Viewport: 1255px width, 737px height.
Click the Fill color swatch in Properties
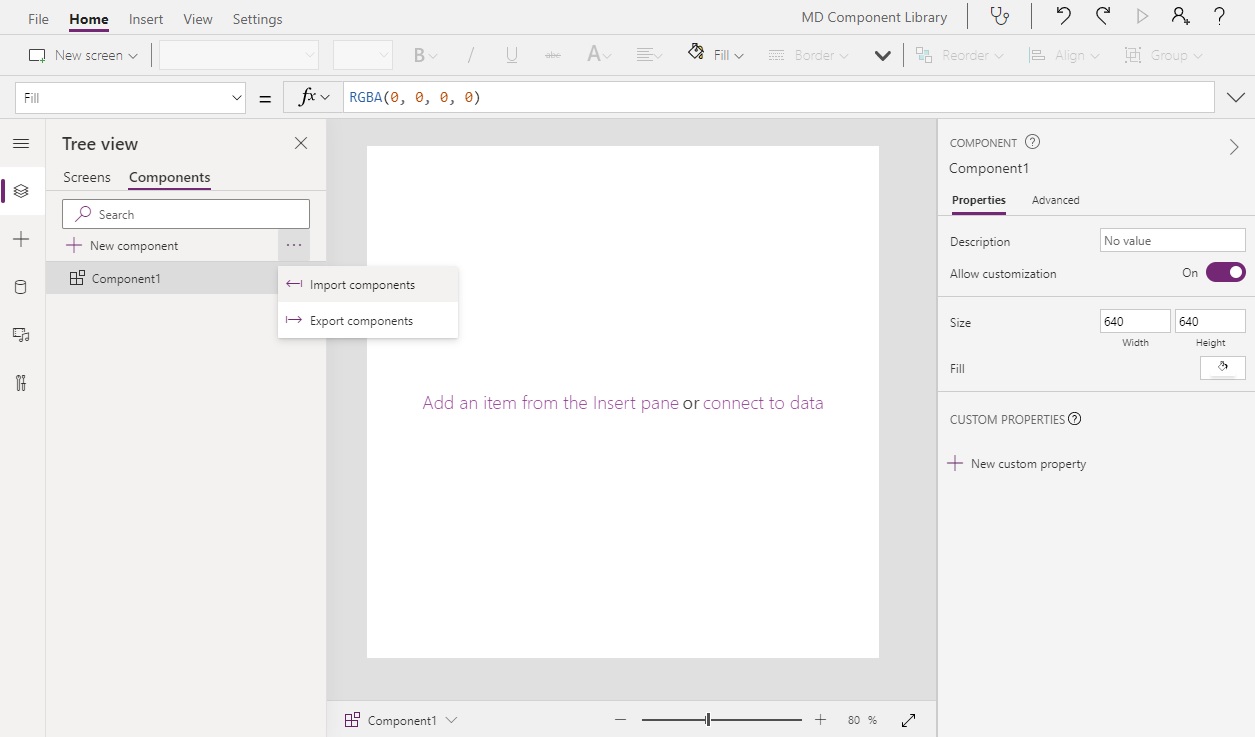1222,368
